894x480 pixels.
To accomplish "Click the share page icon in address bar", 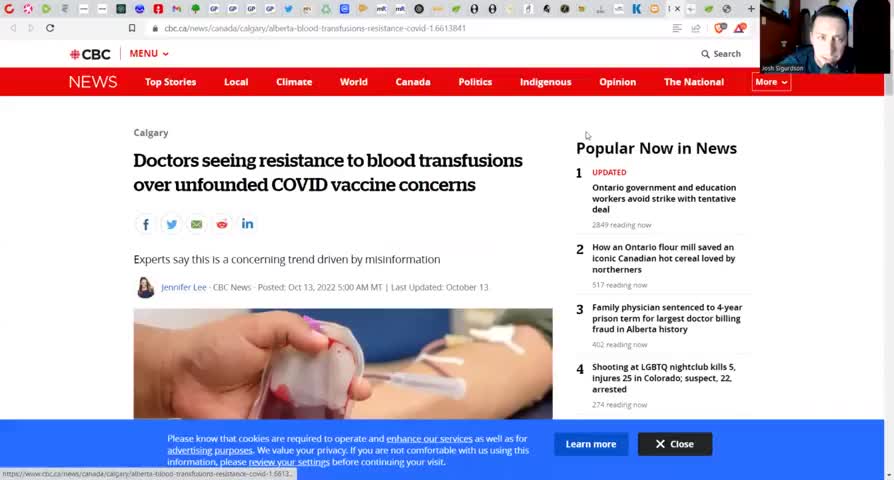I will [x=696, y=28].
